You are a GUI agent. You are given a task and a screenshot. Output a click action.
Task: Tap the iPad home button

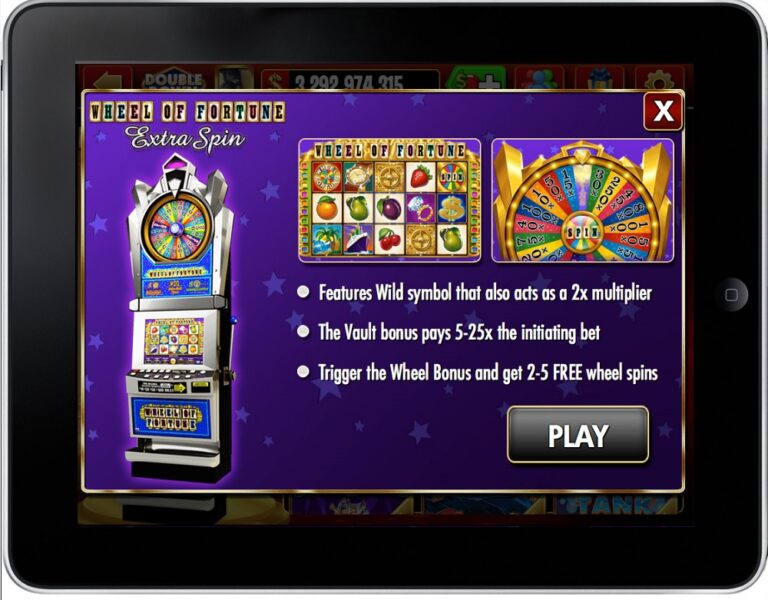731,294
